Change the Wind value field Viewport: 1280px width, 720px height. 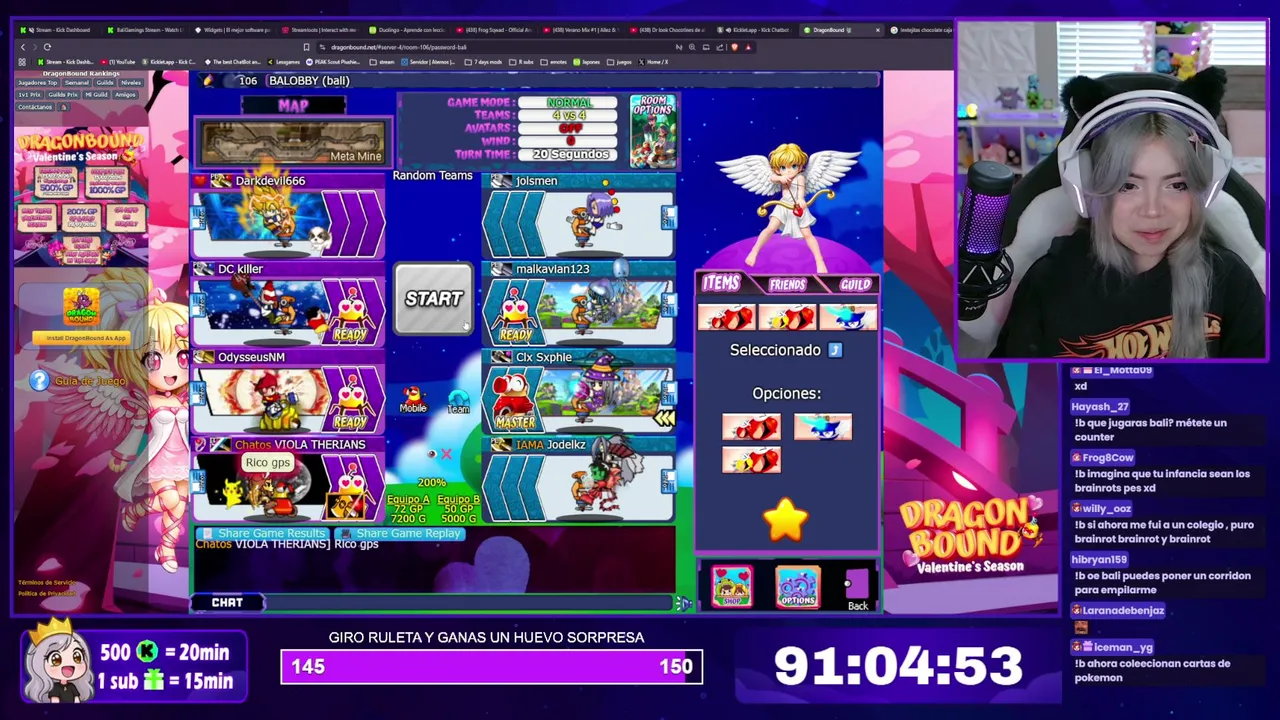point(570,141)
